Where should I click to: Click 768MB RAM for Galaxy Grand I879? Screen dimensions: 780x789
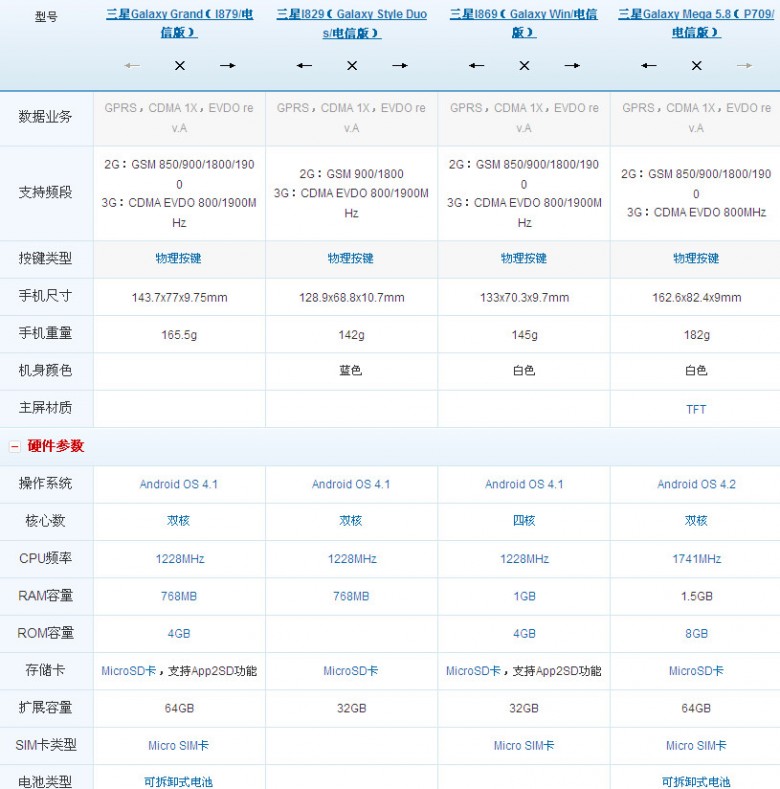(179, 596)
